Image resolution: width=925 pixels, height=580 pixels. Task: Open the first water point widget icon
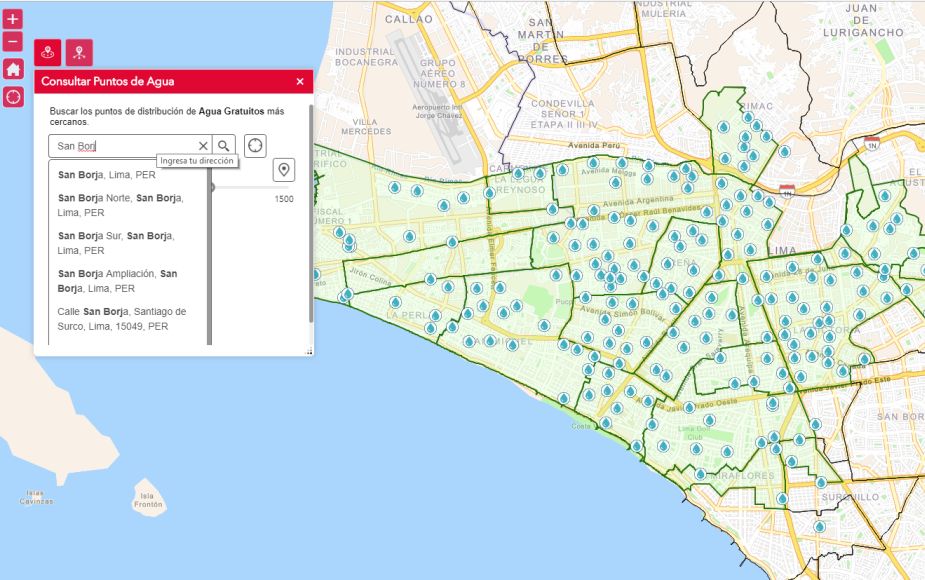48,53
